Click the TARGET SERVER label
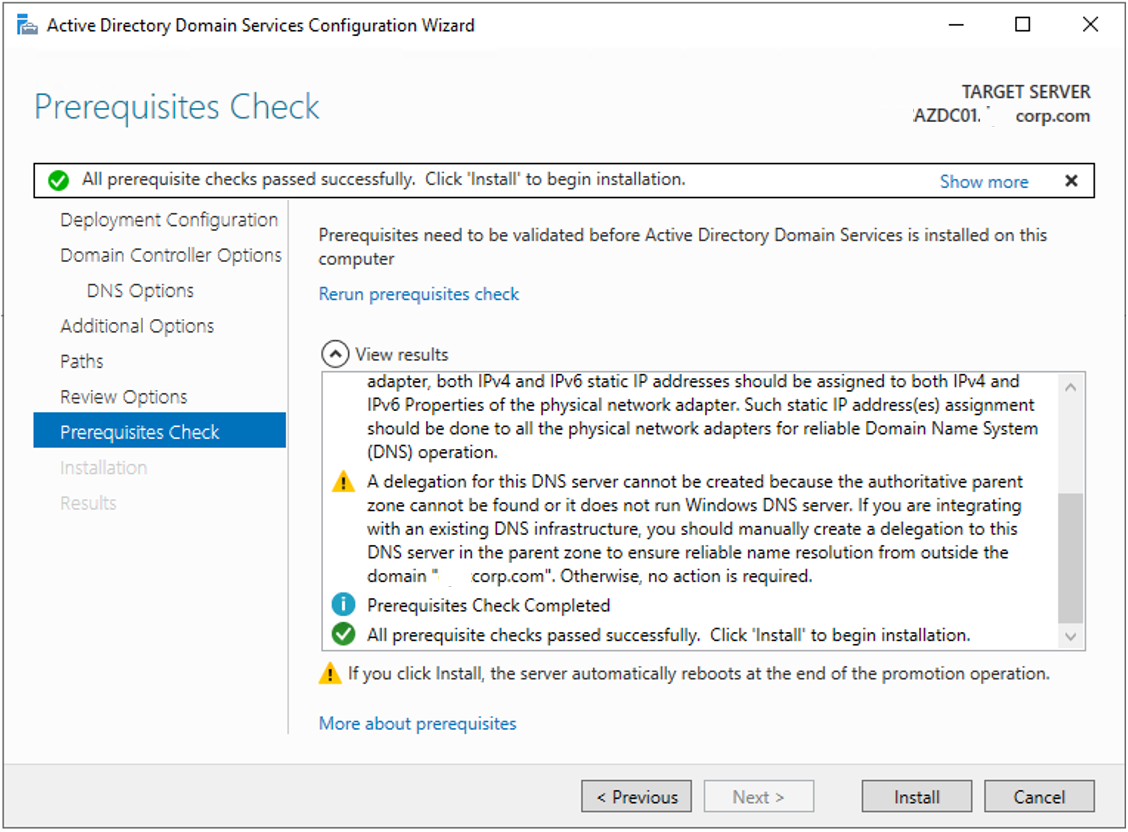 [x=1026, y=92]
